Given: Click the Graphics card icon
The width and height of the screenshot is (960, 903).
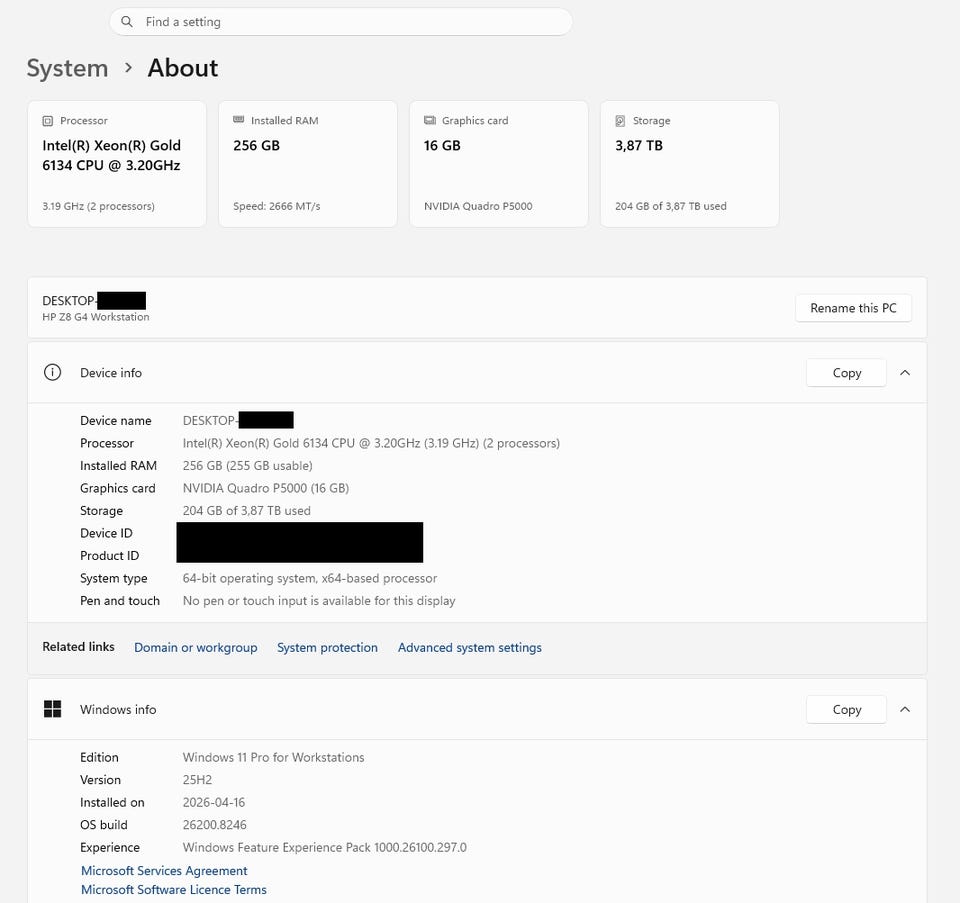Looking at the screenshot, I should point(429,120).
